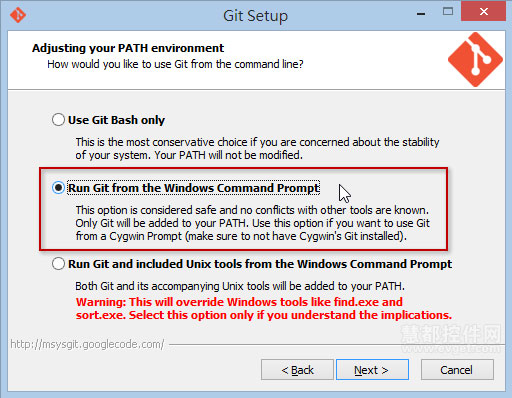Select Run Git and included Unix tools radio

coord(58,264)
